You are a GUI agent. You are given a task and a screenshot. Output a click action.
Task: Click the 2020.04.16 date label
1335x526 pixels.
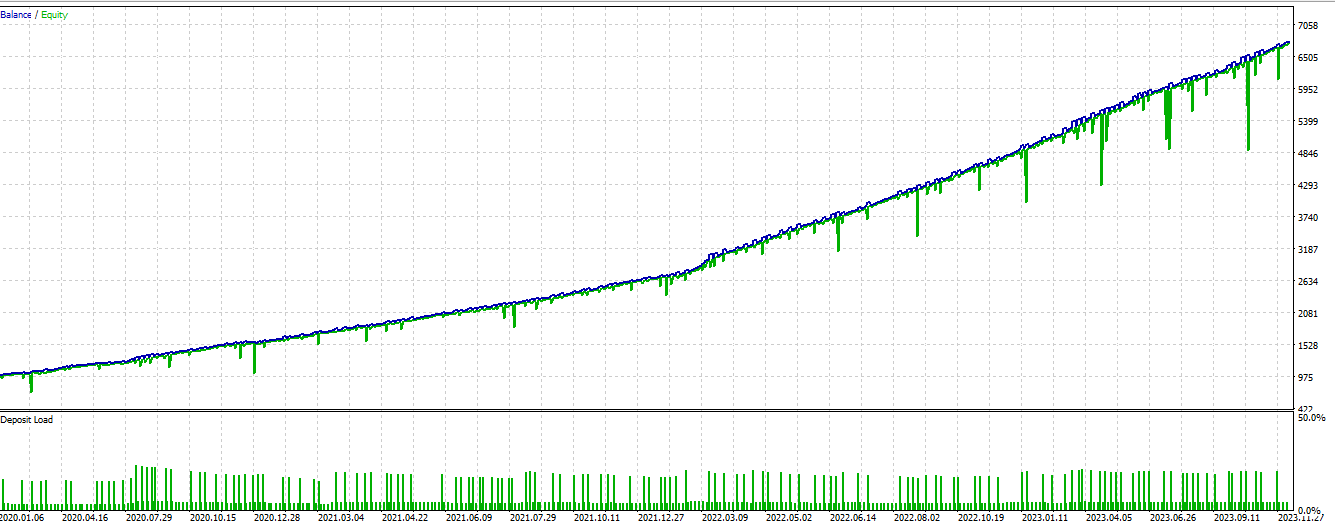point(85,518)
